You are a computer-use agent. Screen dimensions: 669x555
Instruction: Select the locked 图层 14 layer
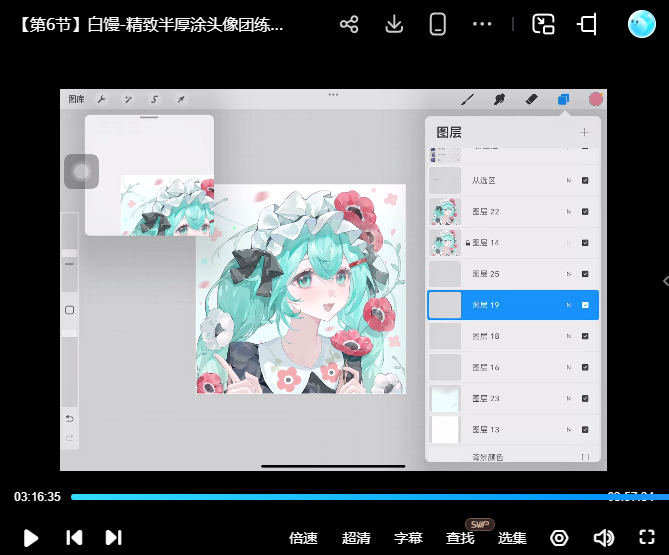click(x=513, y=243)
